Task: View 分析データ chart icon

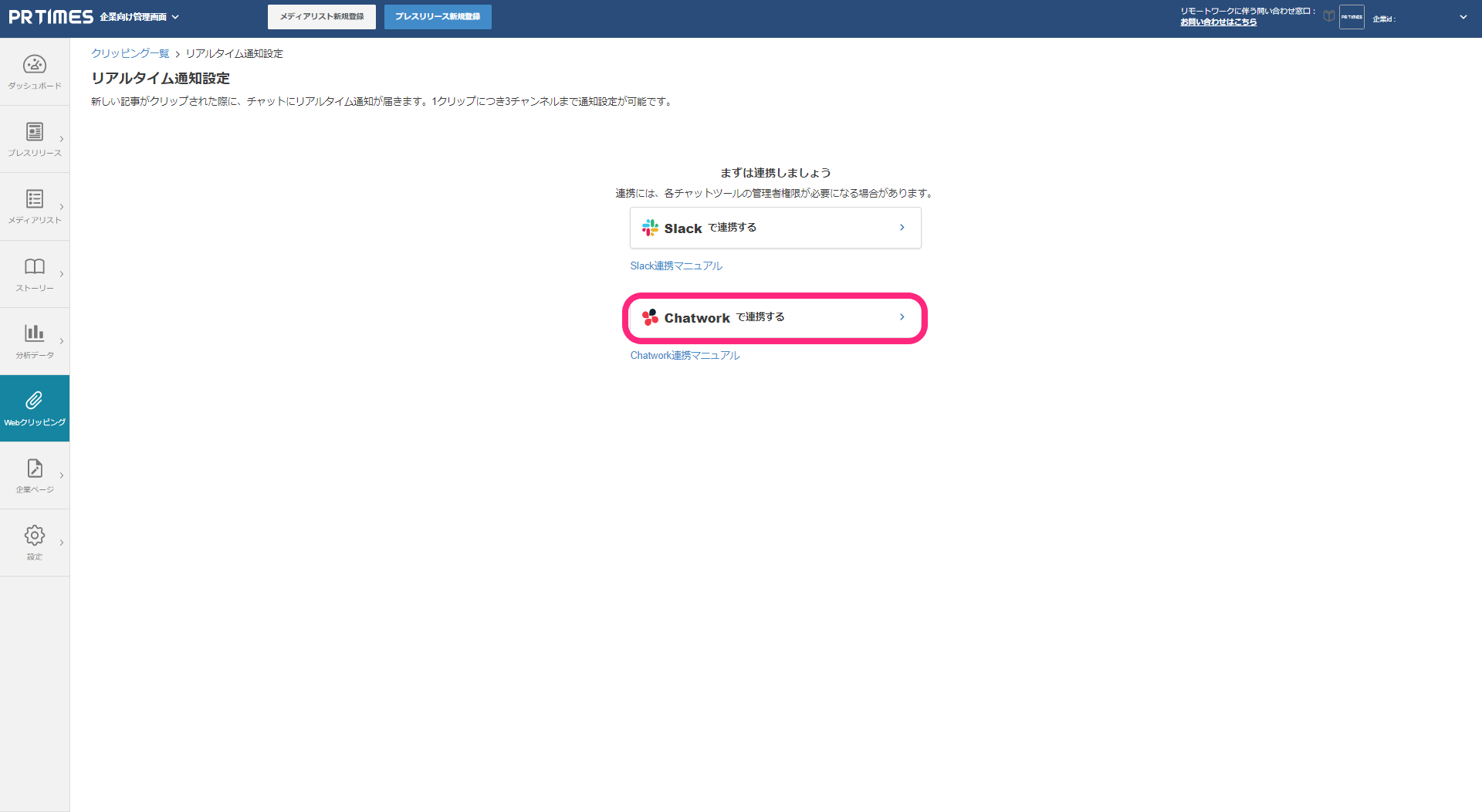Action: tap(34, 333)
